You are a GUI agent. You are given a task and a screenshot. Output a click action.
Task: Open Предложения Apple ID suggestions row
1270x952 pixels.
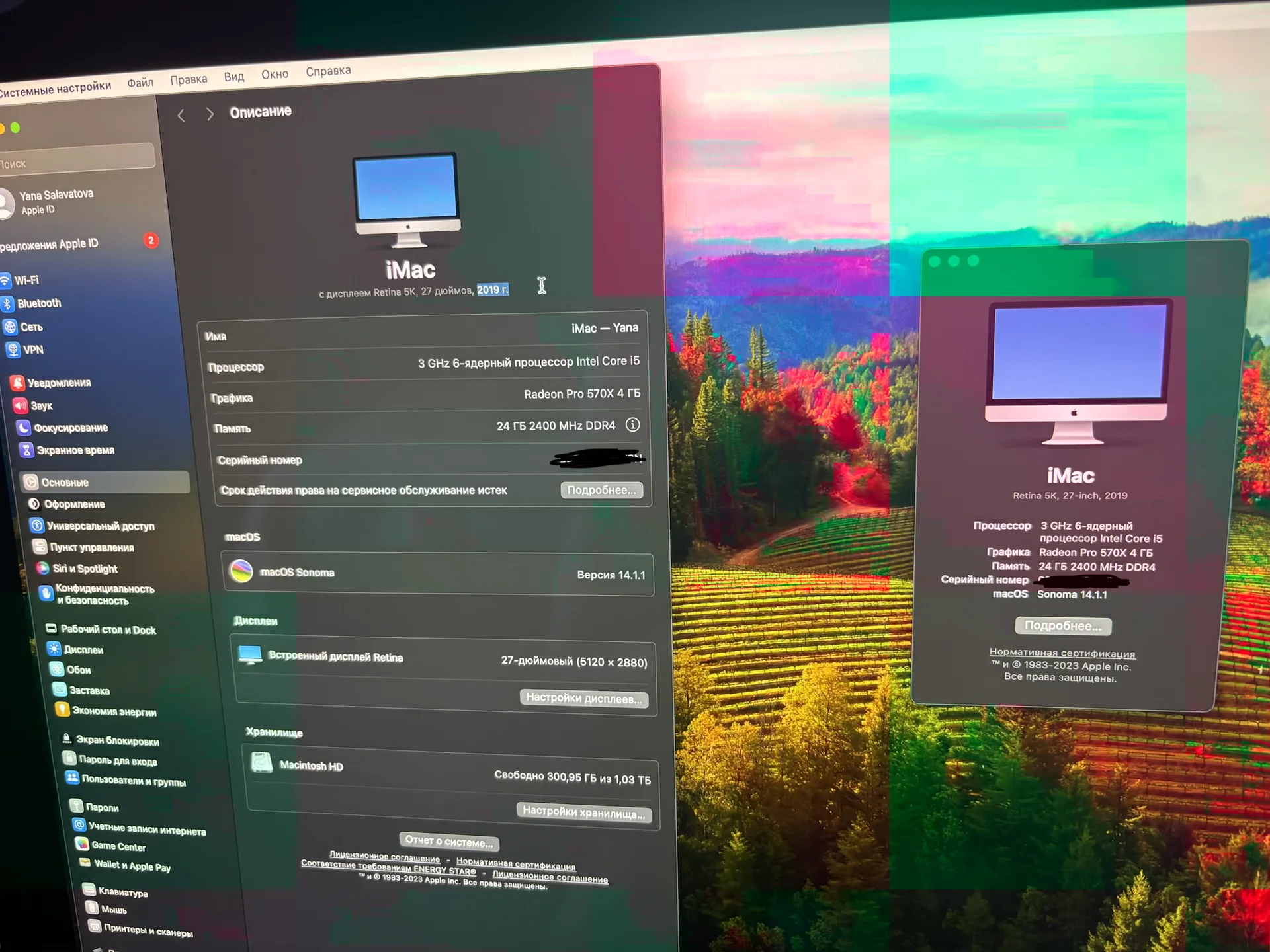78,243
